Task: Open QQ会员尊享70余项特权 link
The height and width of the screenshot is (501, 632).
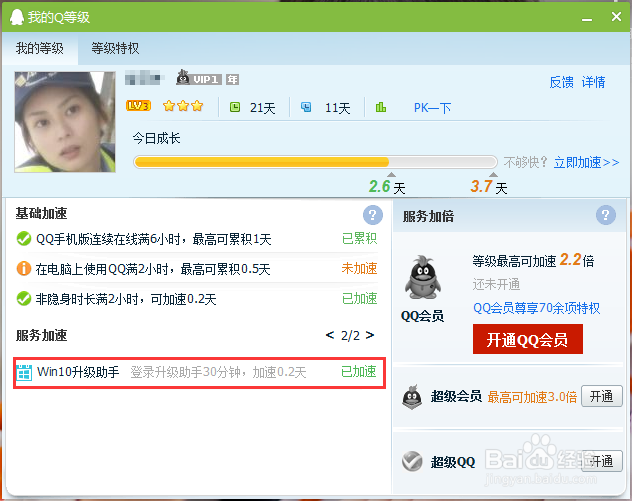Action: click(x=536, y=308)
